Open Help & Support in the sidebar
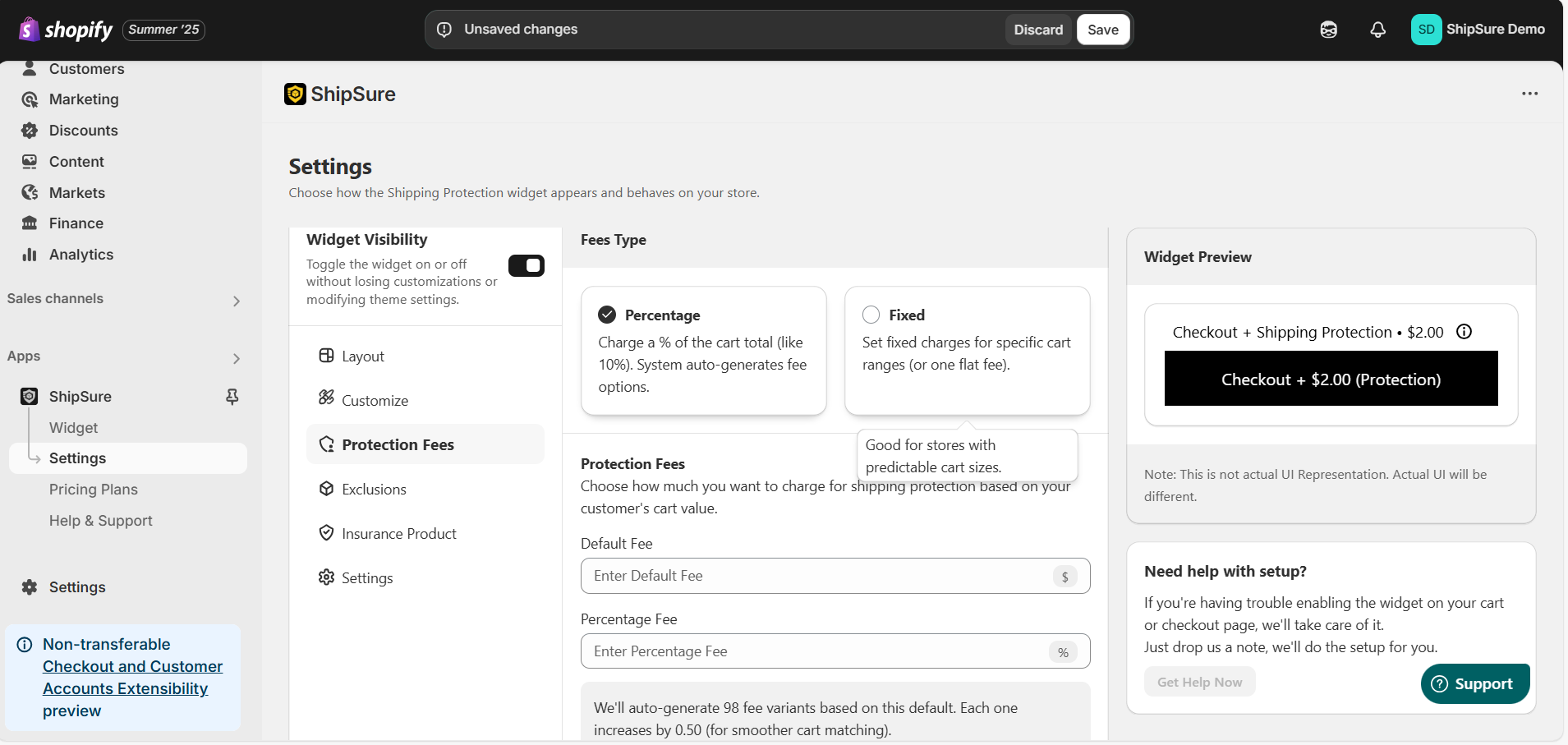Viewport: 1568px width, 745px height. tap(127, 521)
